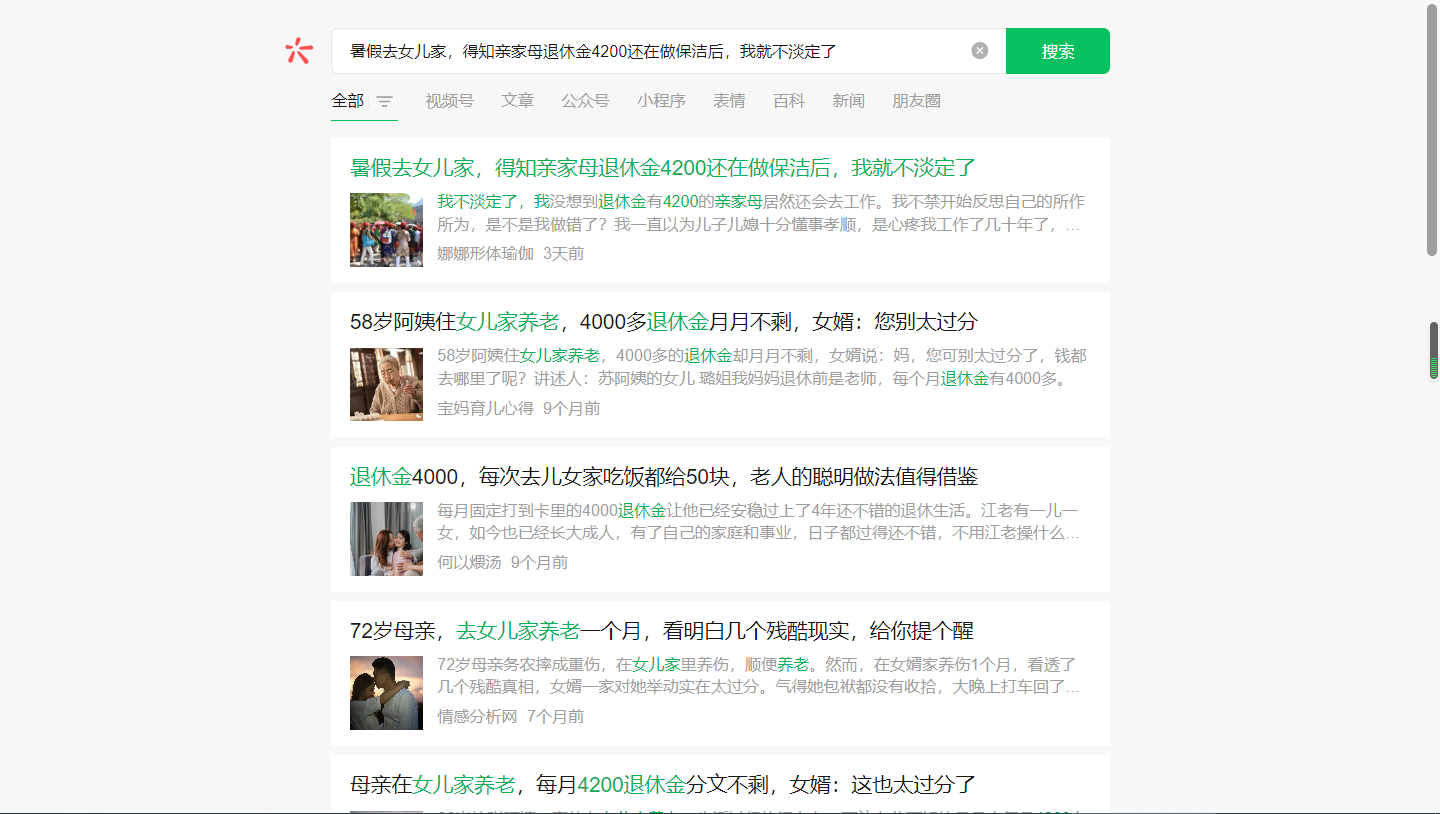This screenshot has width=1440, height=814.
Task: Click the source name 宝妈育儿心得
Action: click(485, 408)
